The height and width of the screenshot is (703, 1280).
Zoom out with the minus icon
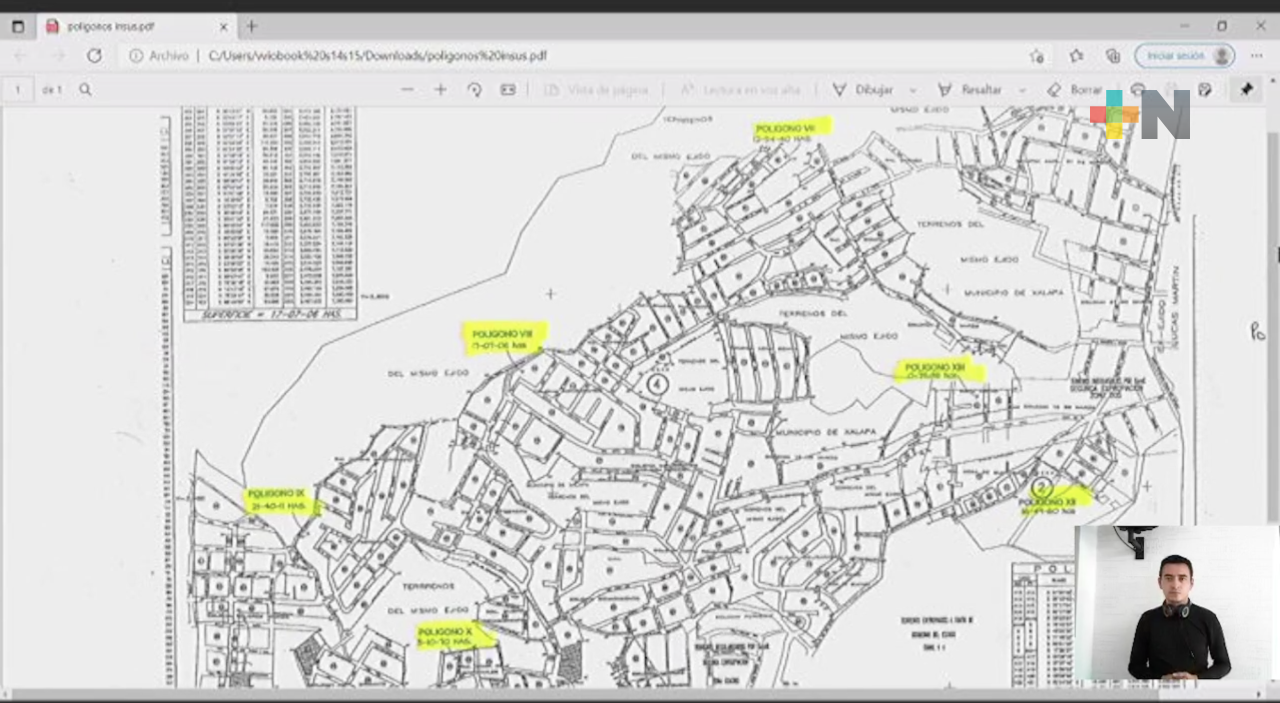[407, 90]
